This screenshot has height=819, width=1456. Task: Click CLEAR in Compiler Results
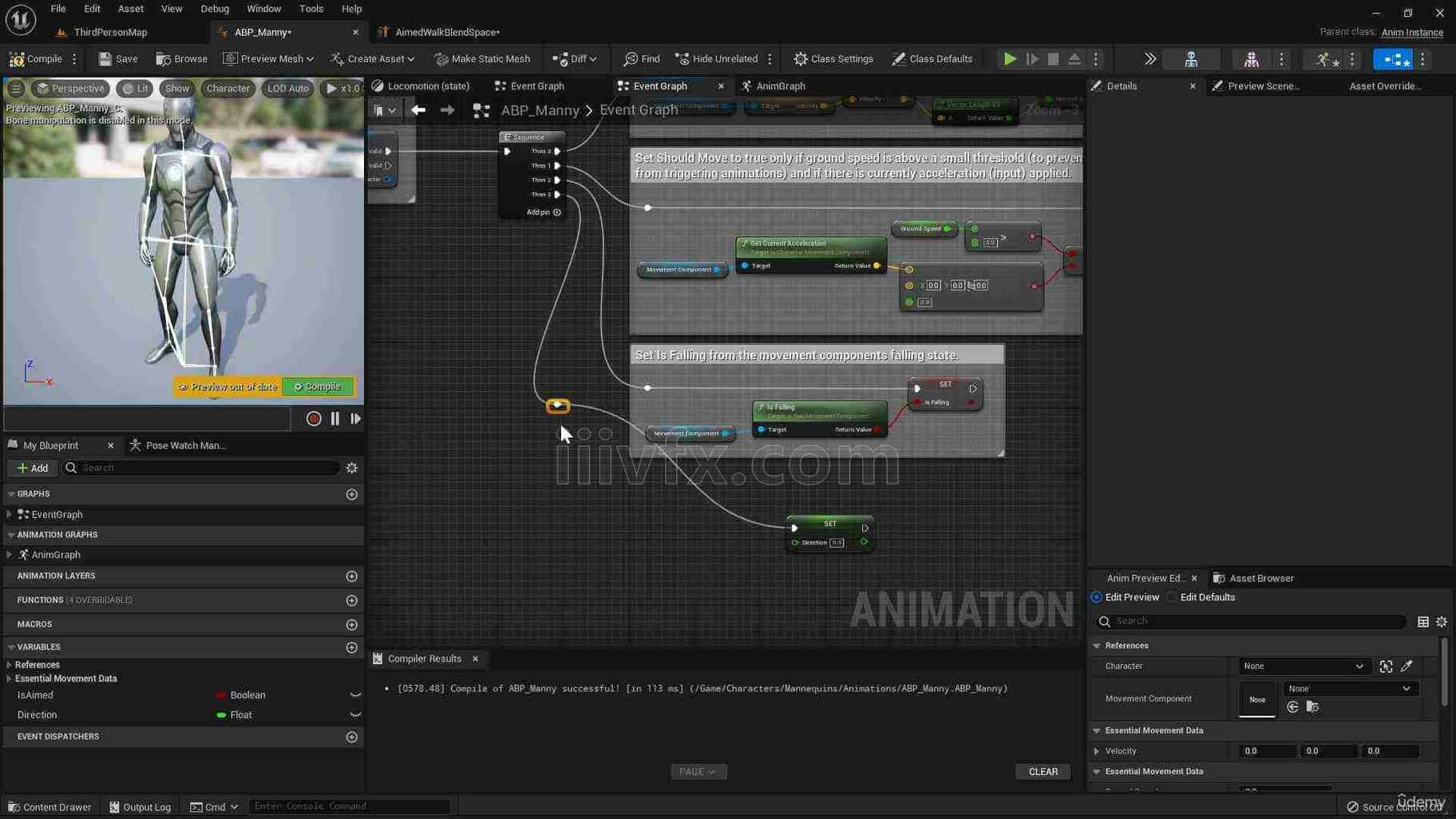[1043, 772]
